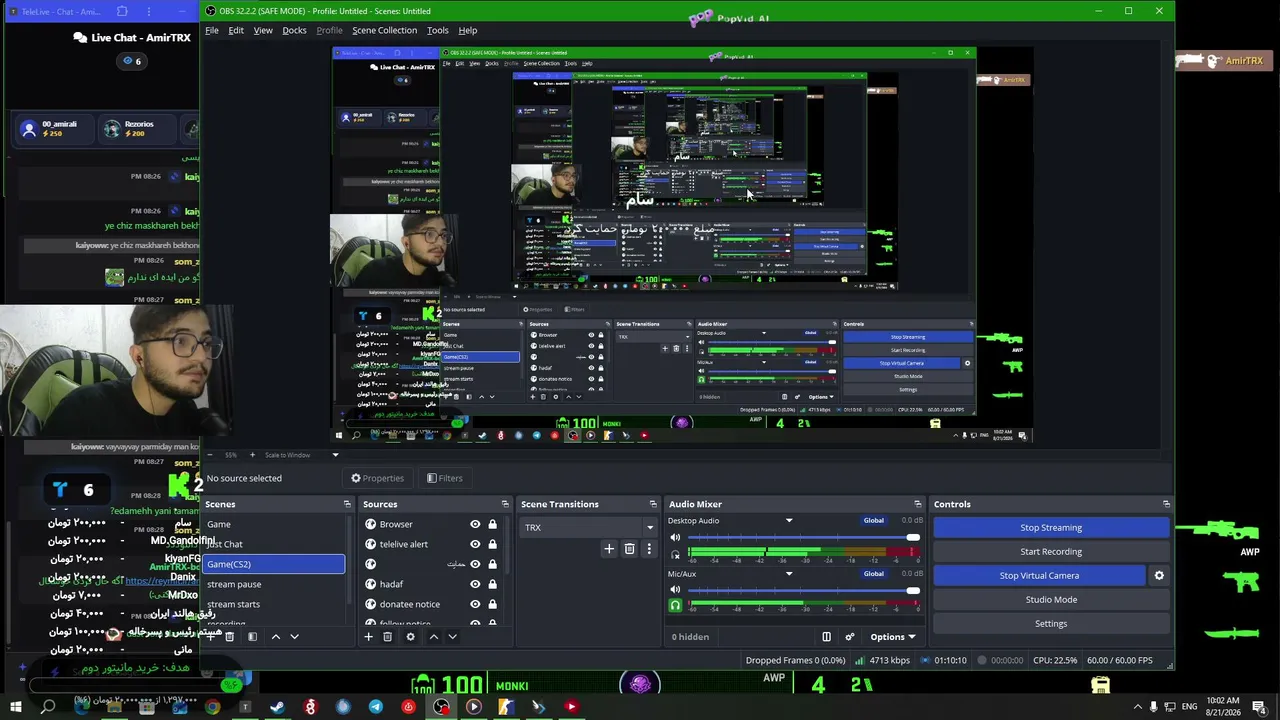This screenshot has width=1280, height=720.
Task: Open transition properties three-dot menu
Action: click(648, 548)
